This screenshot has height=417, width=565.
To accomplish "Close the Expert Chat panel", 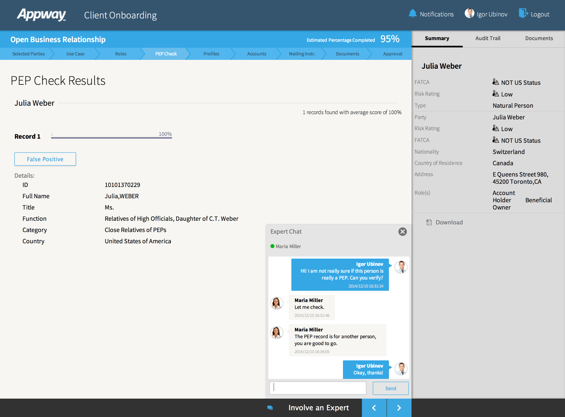I will (x=402, y=231).
